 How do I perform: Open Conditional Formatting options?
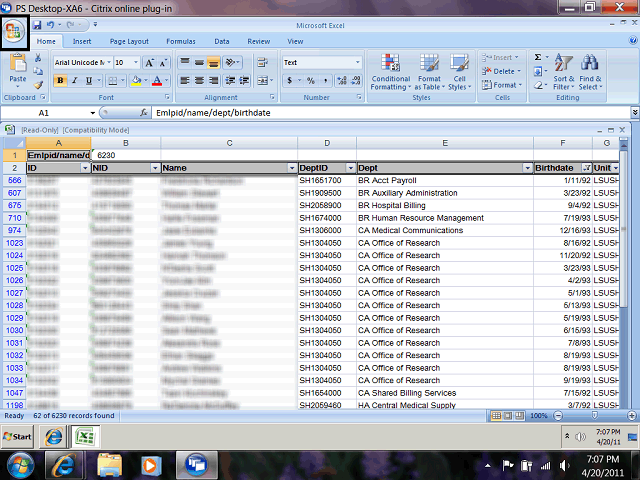pos(390,70)
